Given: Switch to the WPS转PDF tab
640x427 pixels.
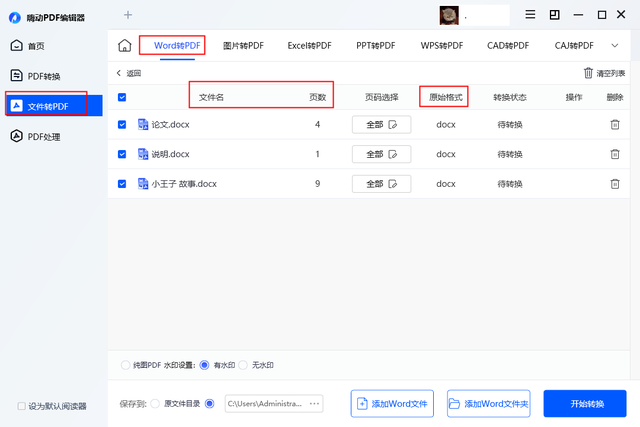Looking at the screenshot, I should coord(442,45).
